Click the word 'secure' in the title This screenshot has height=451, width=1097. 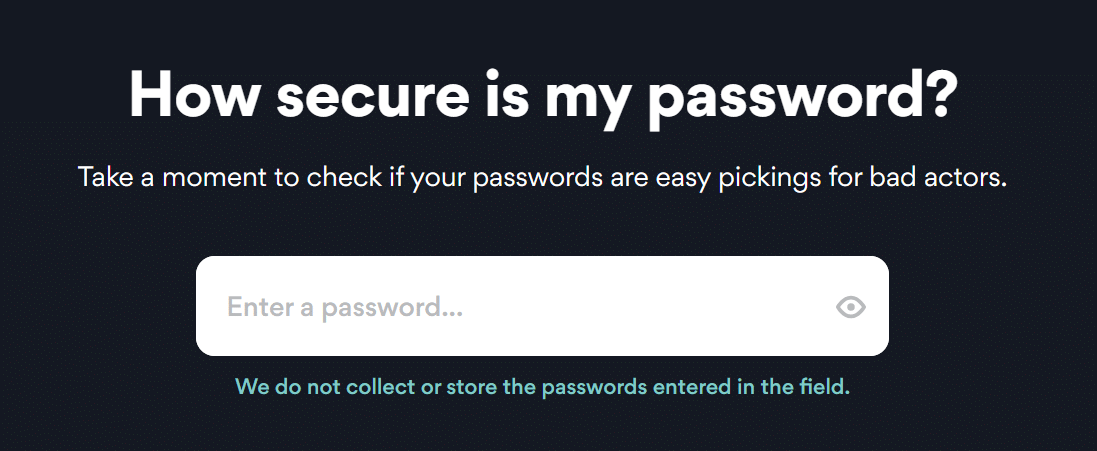pyautogui.click(x=372, y=97)
